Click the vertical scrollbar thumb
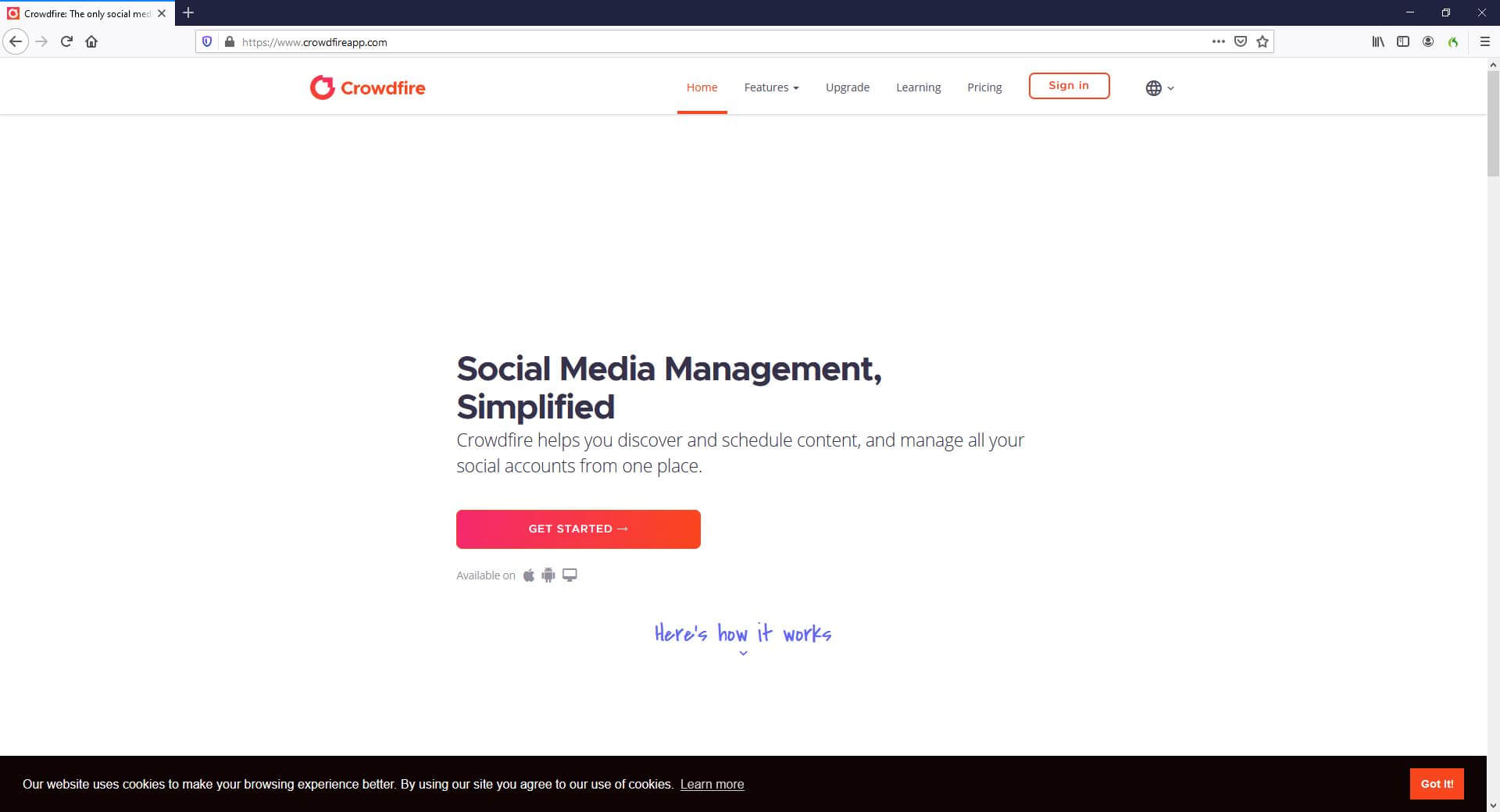Screen dimensions: 1500x812 coord(1493,123)
